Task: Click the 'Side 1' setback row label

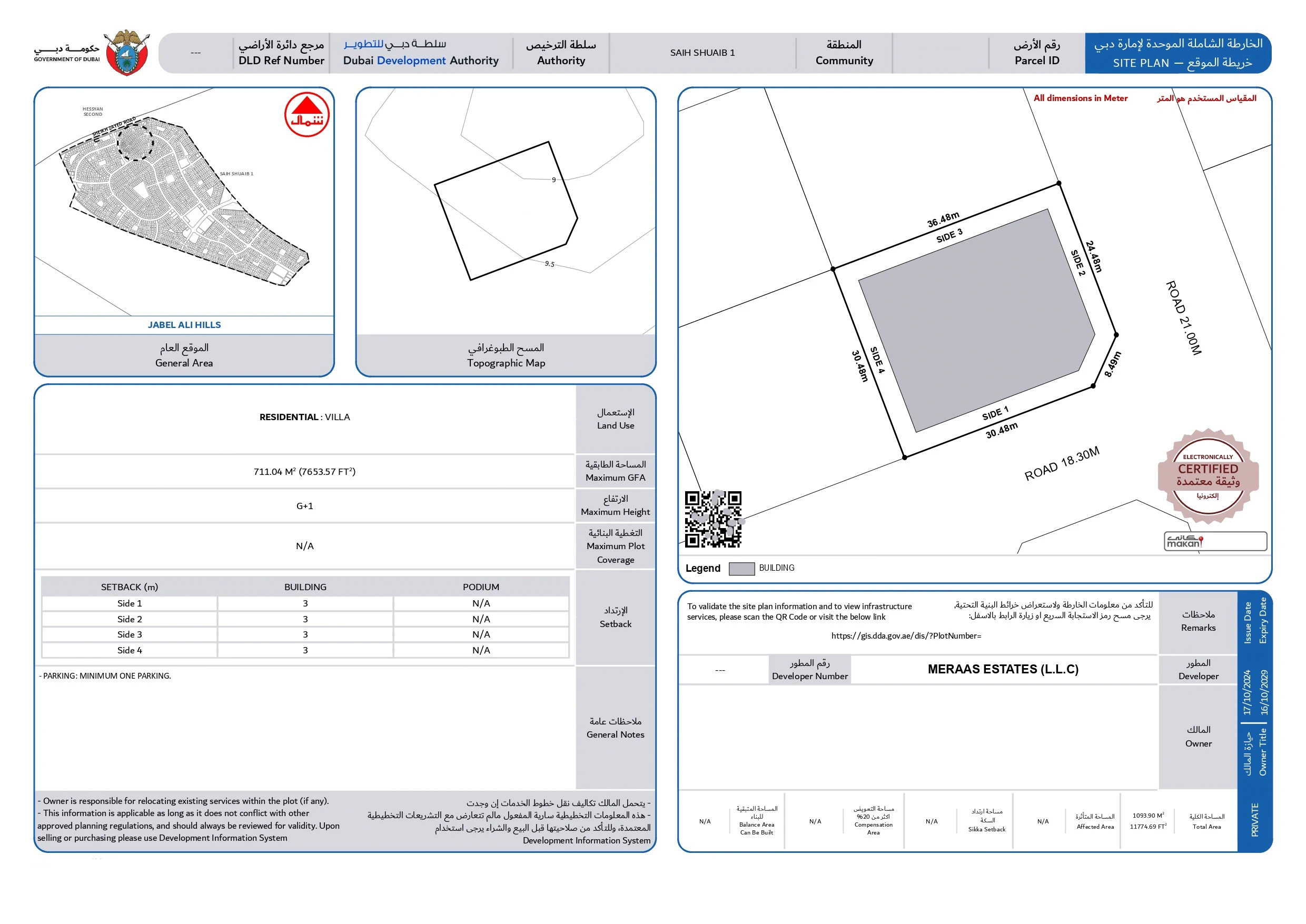Action: [x=129, y=604]
